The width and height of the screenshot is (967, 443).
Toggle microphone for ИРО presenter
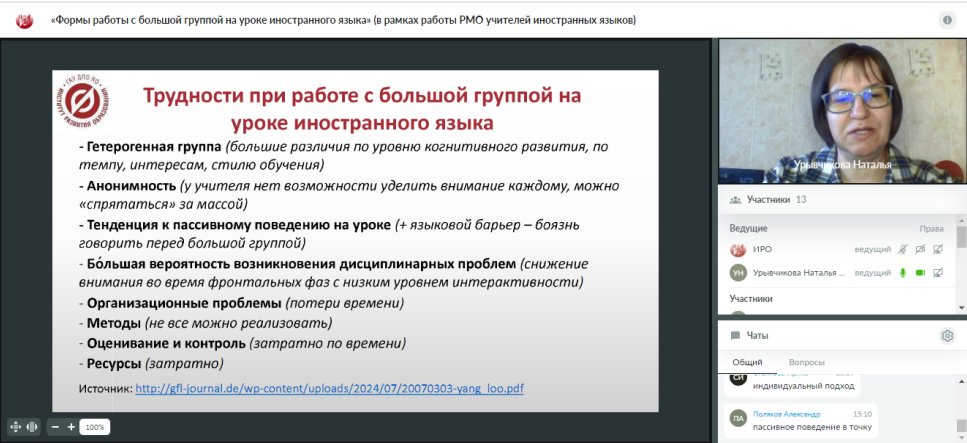point(903,249)
